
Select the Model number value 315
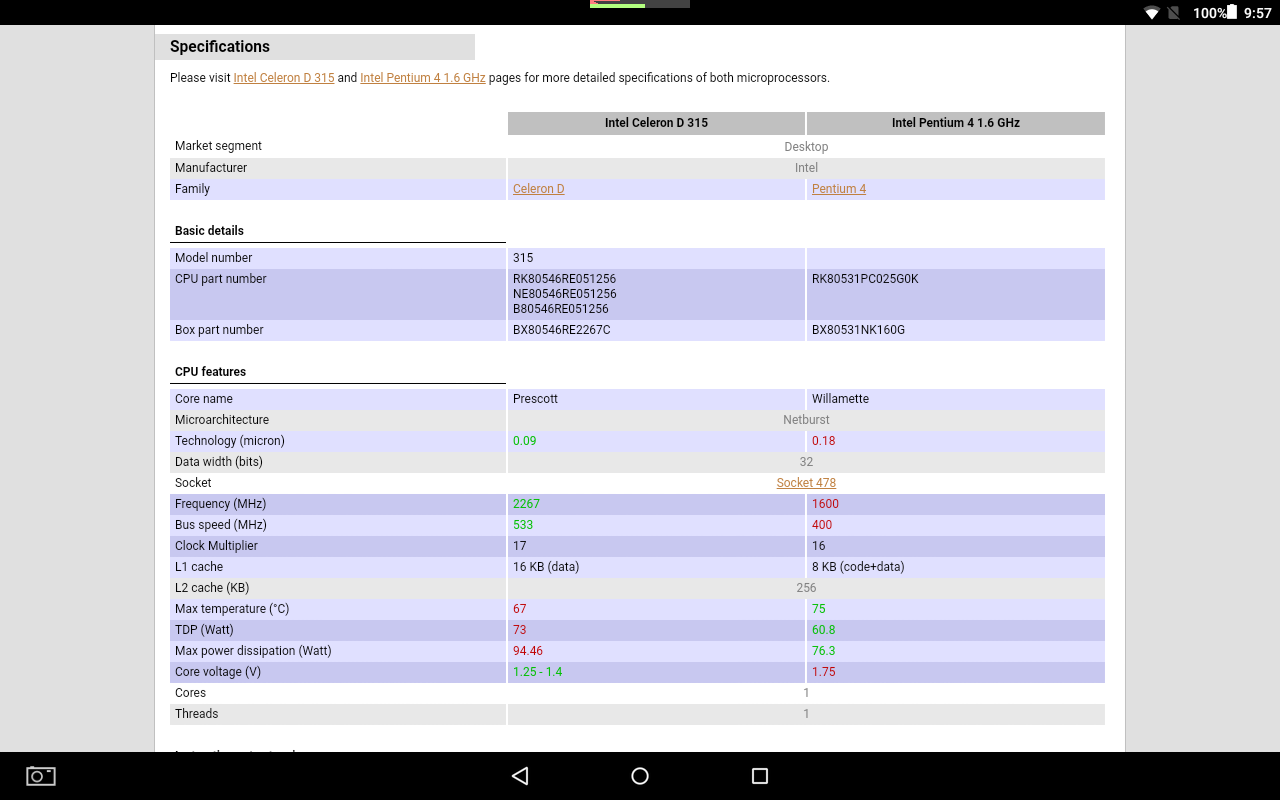click(523, 258)
